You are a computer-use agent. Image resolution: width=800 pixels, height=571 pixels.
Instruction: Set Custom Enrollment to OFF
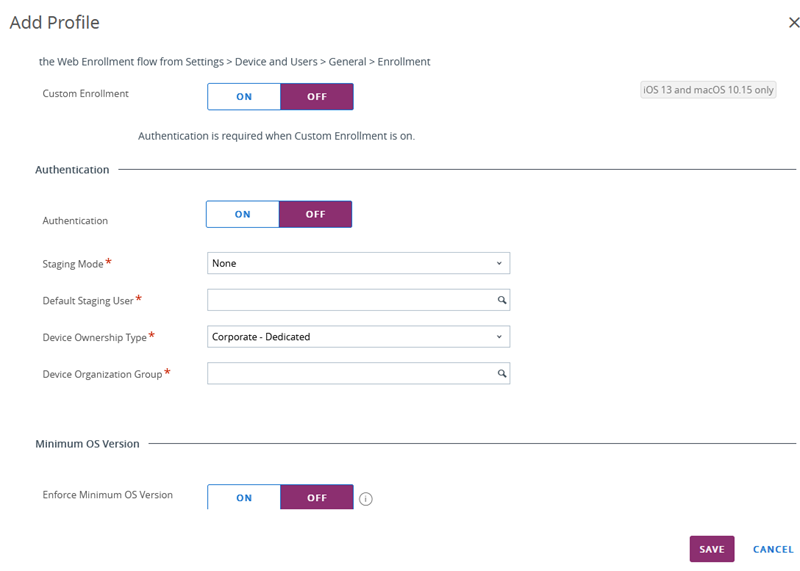point(317,96)
